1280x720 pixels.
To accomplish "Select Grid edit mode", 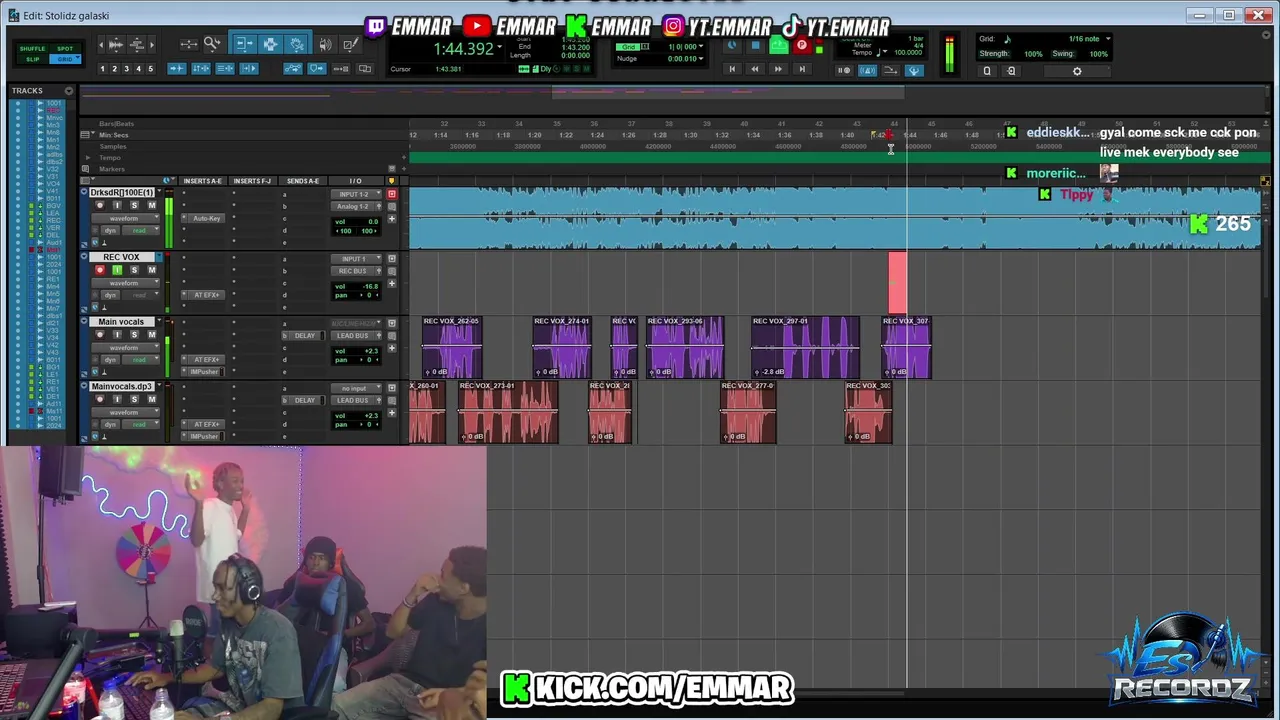I will point(65,59).
